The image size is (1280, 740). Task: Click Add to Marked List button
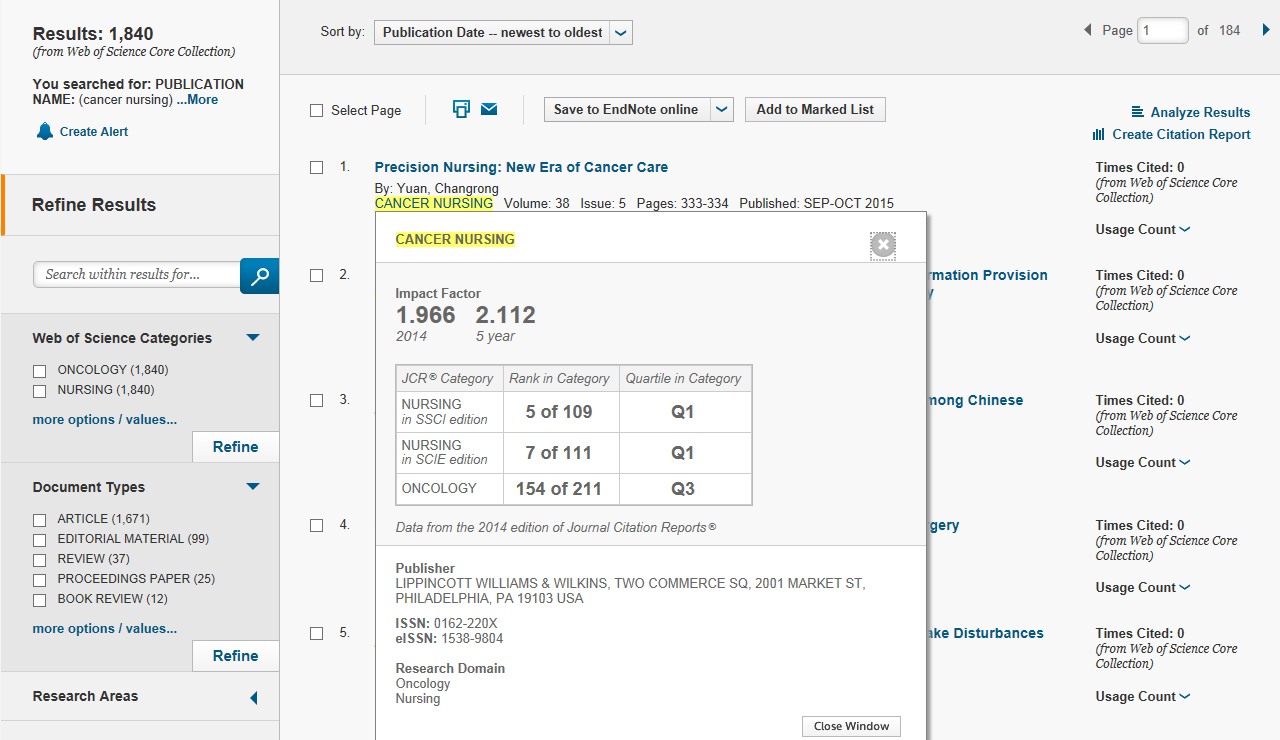tap(815, 110)
